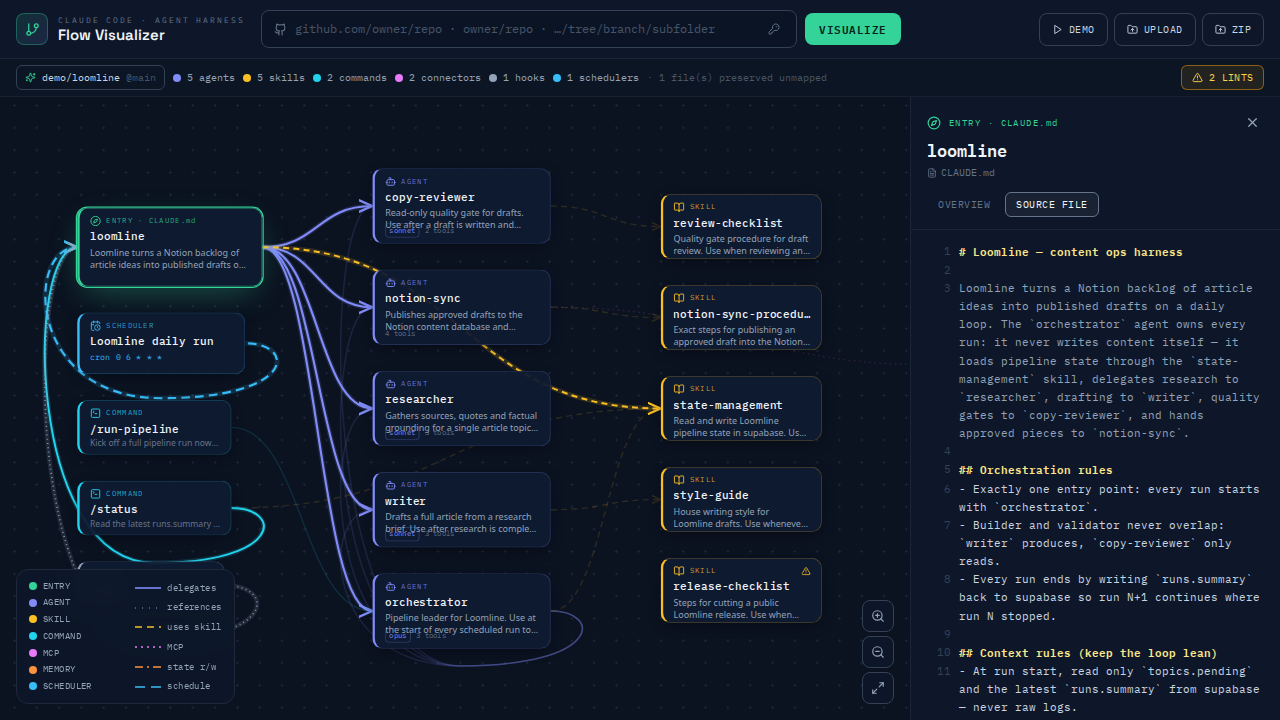This screenshot has width=1280, height=720.
Task: Select the style-guide skill node
Action: [x=741, y=499]
